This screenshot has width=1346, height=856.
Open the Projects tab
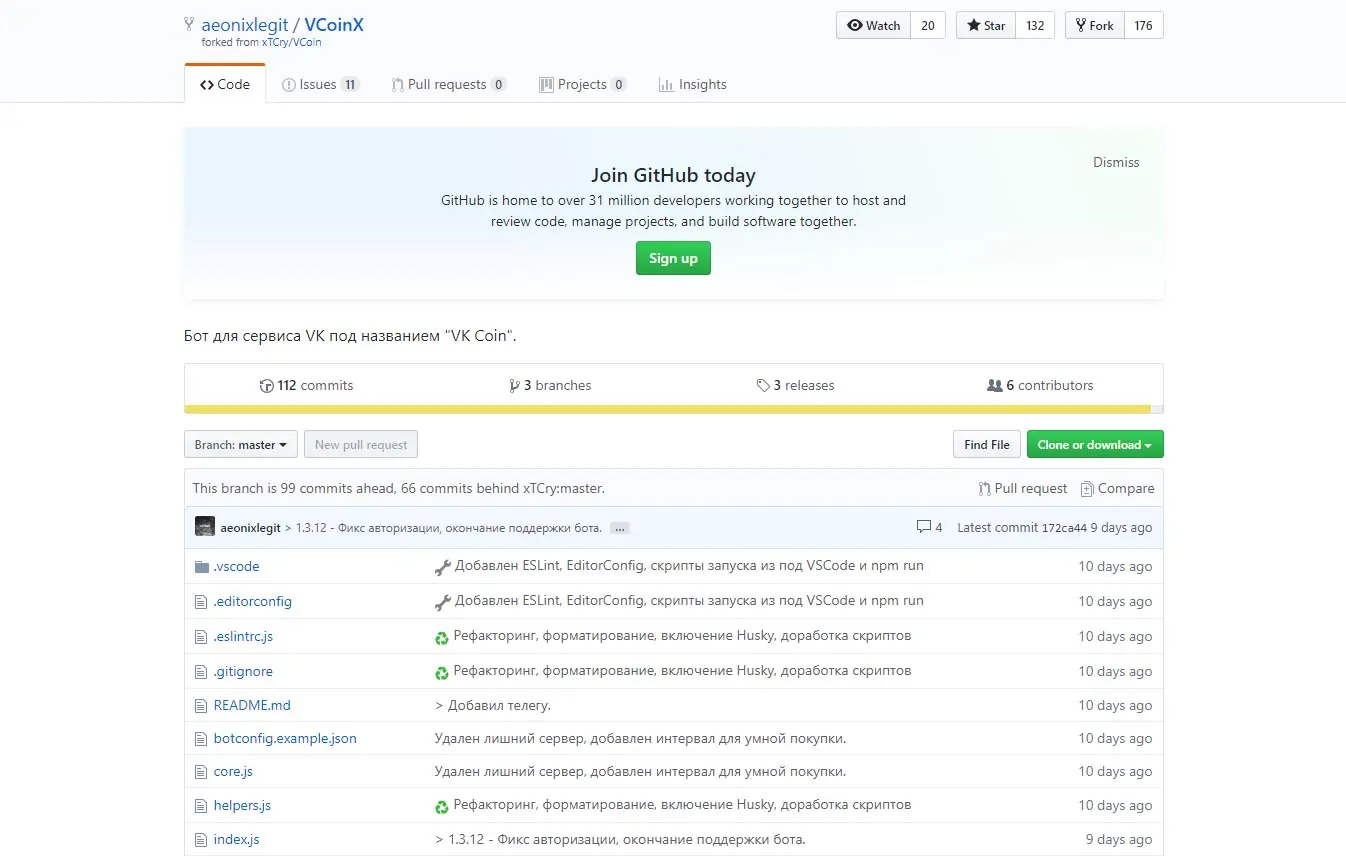(x=583, y=85)
